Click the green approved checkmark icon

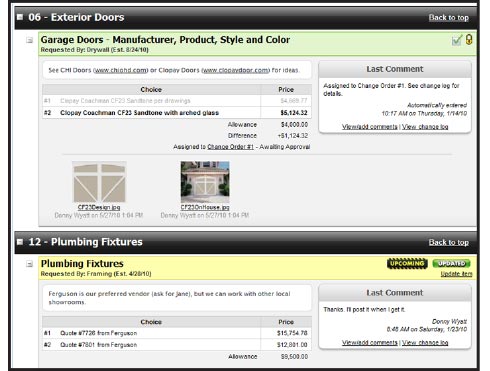pyautogui.click(x=457, y=40)
